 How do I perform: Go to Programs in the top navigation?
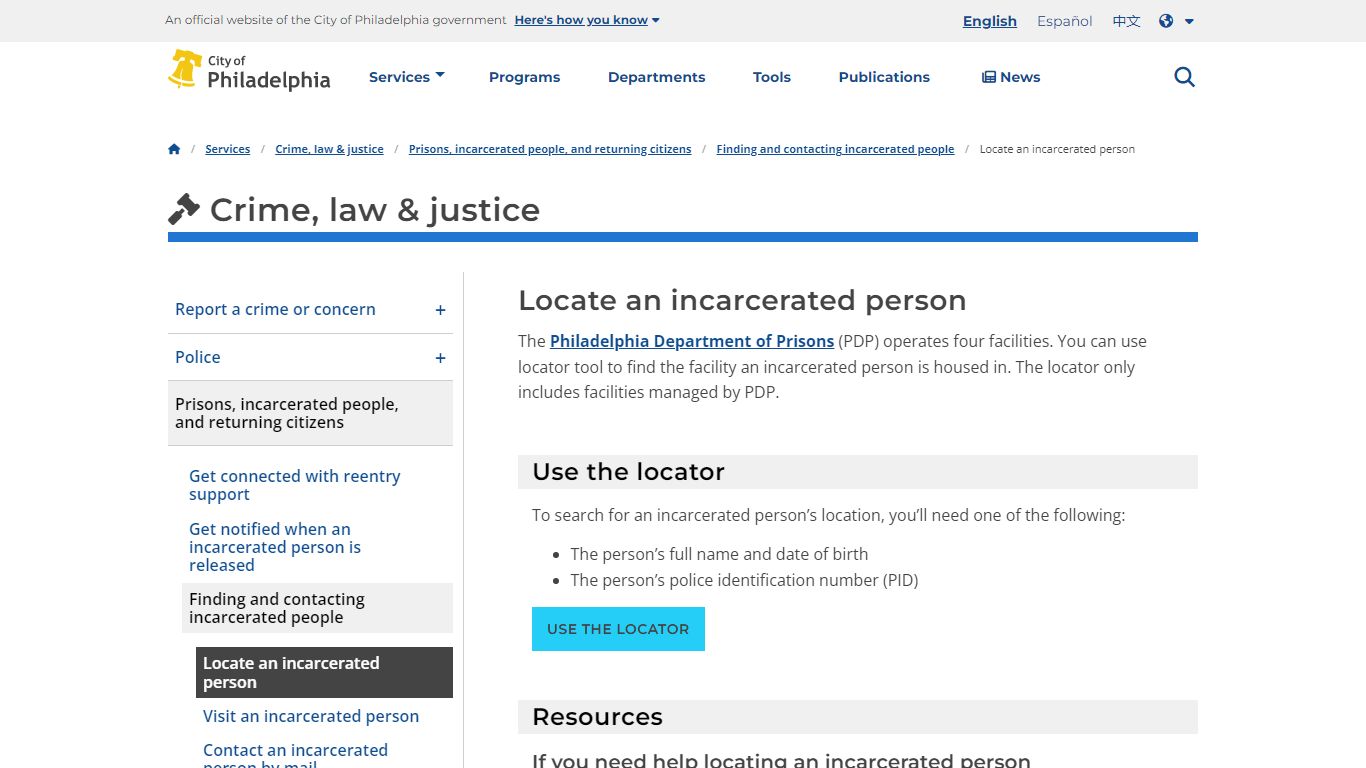point(524,77)
